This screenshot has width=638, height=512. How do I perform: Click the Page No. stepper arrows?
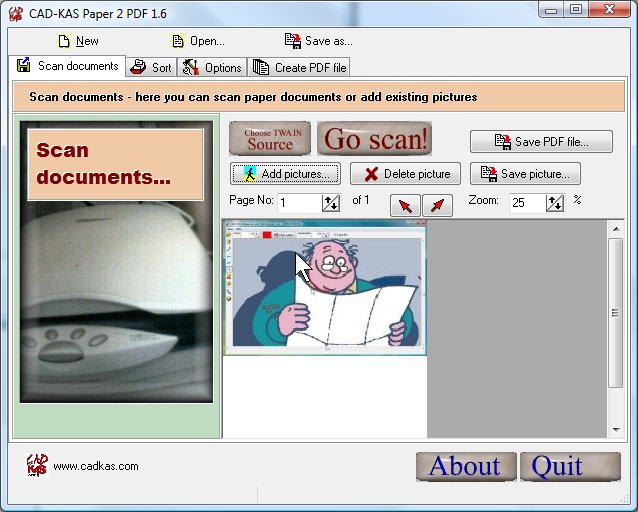coord(331,203)
